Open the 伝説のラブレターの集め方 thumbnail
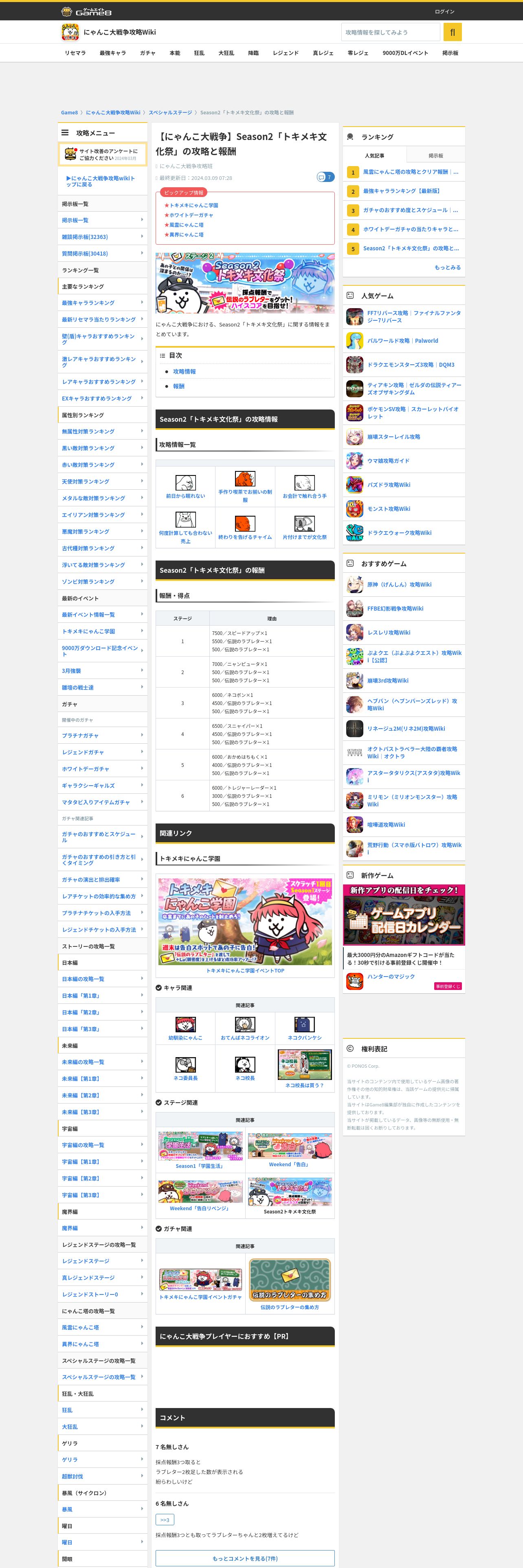 [290, 1279]
